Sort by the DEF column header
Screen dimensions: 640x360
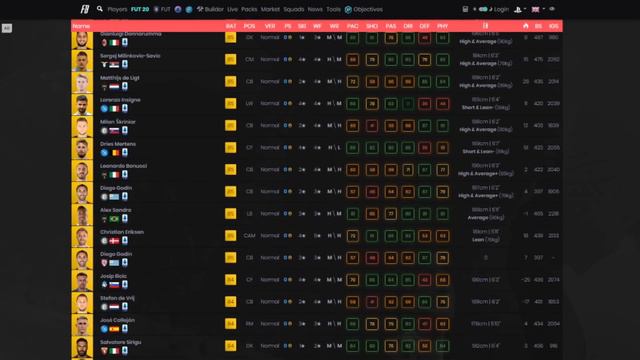click(424, 26)
